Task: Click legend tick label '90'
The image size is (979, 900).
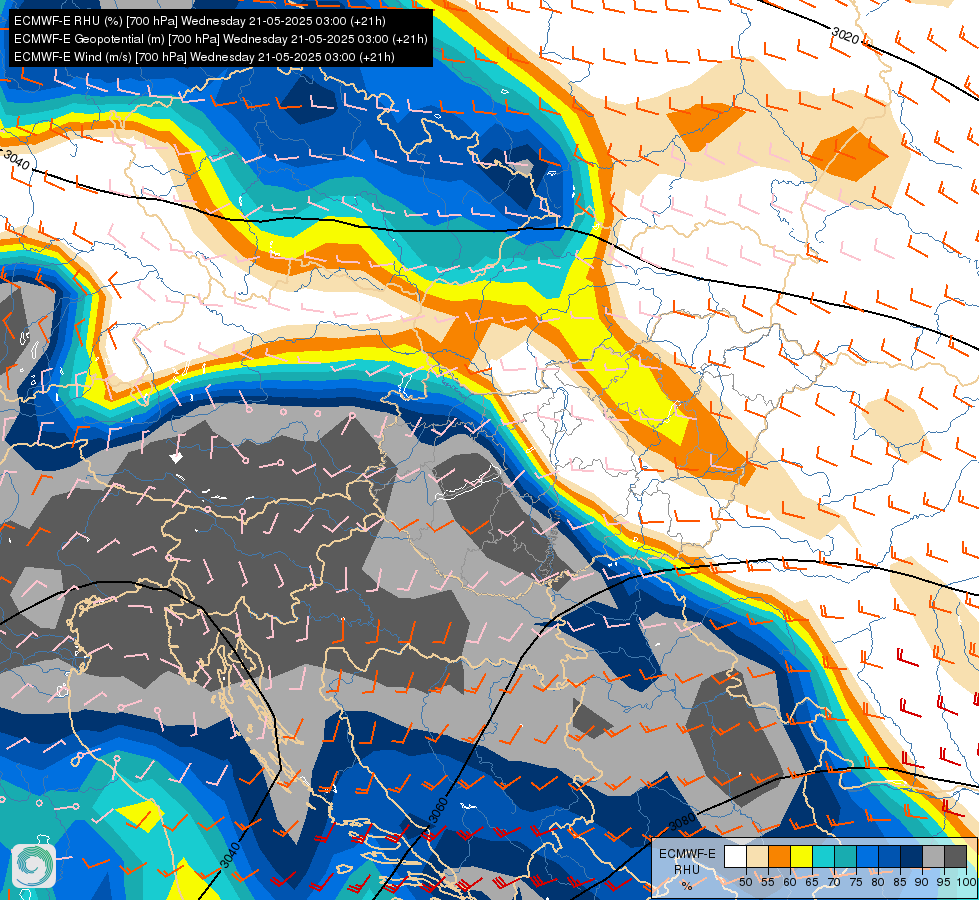Action: tap(922, 882)
